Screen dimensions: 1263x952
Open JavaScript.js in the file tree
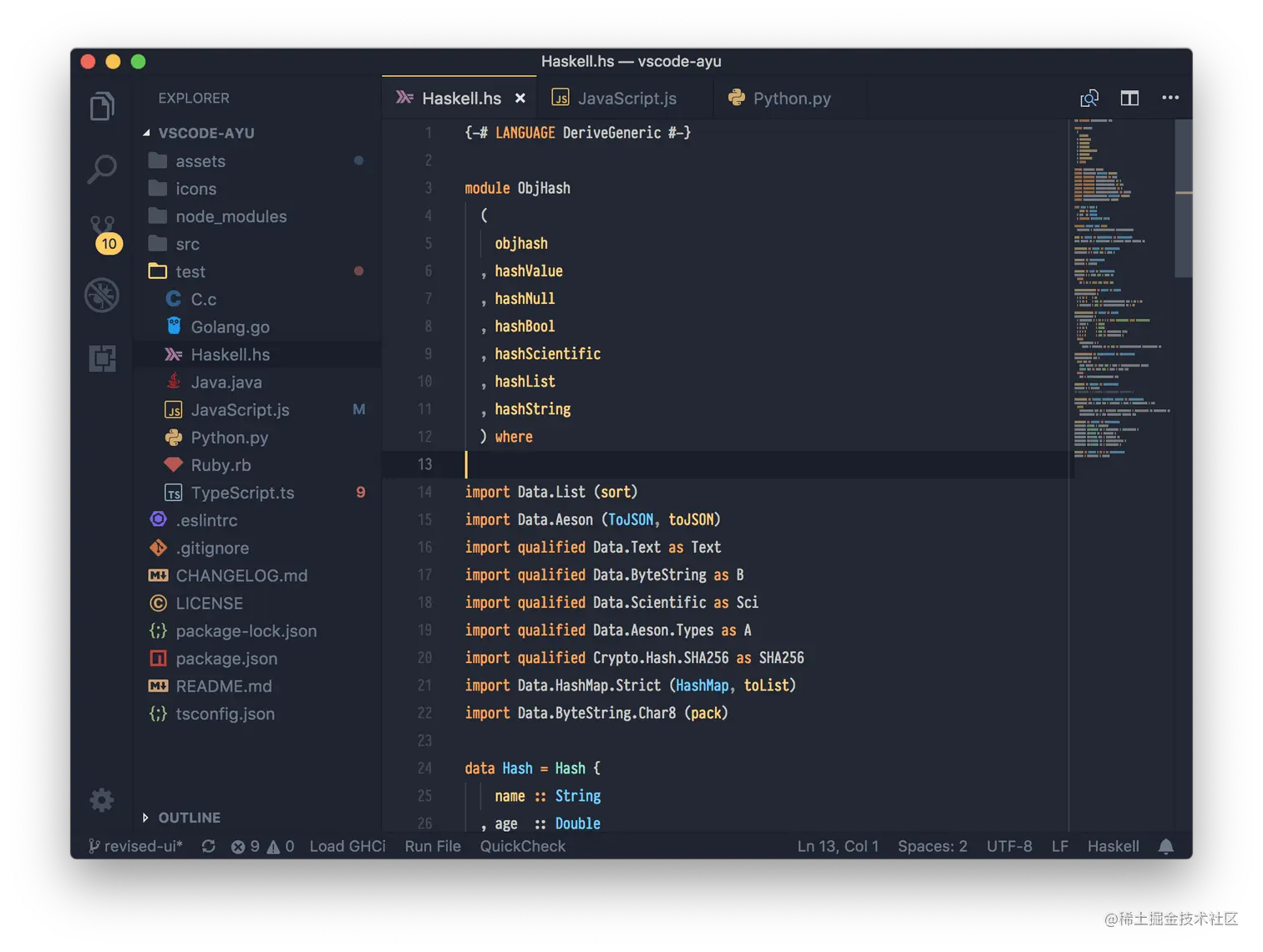point(257,409)
